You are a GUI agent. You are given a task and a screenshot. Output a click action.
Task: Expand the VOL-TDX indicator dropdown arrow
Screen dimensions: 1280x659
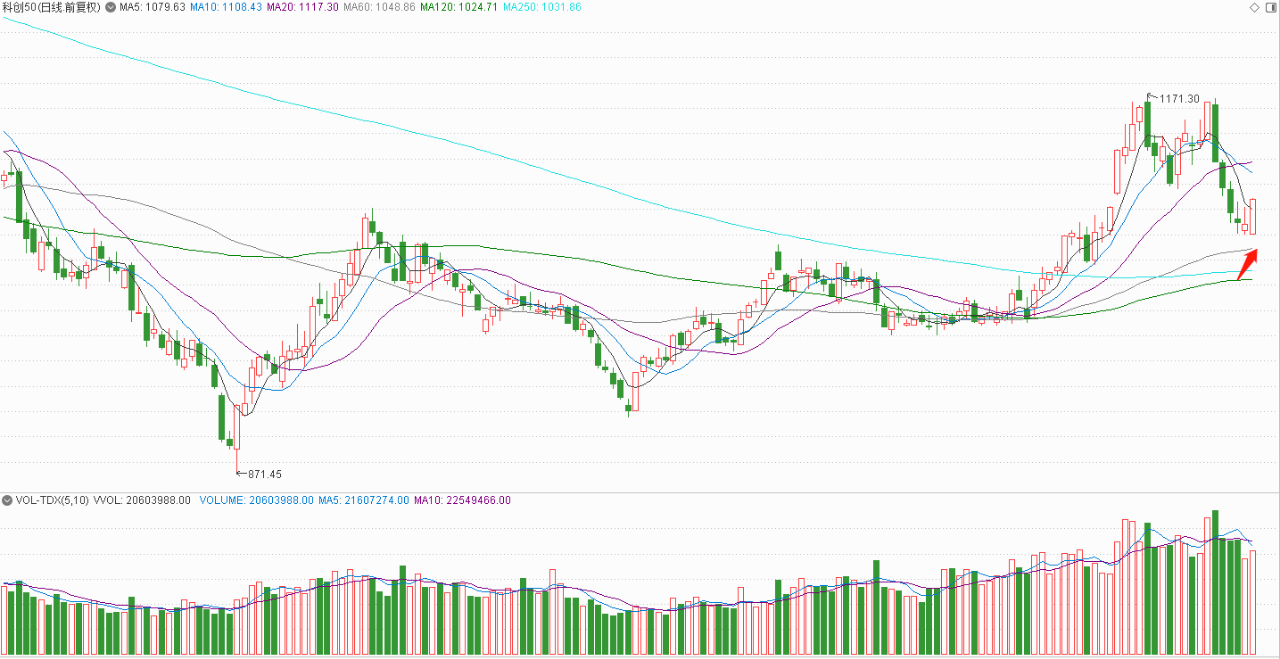point(7,500)
